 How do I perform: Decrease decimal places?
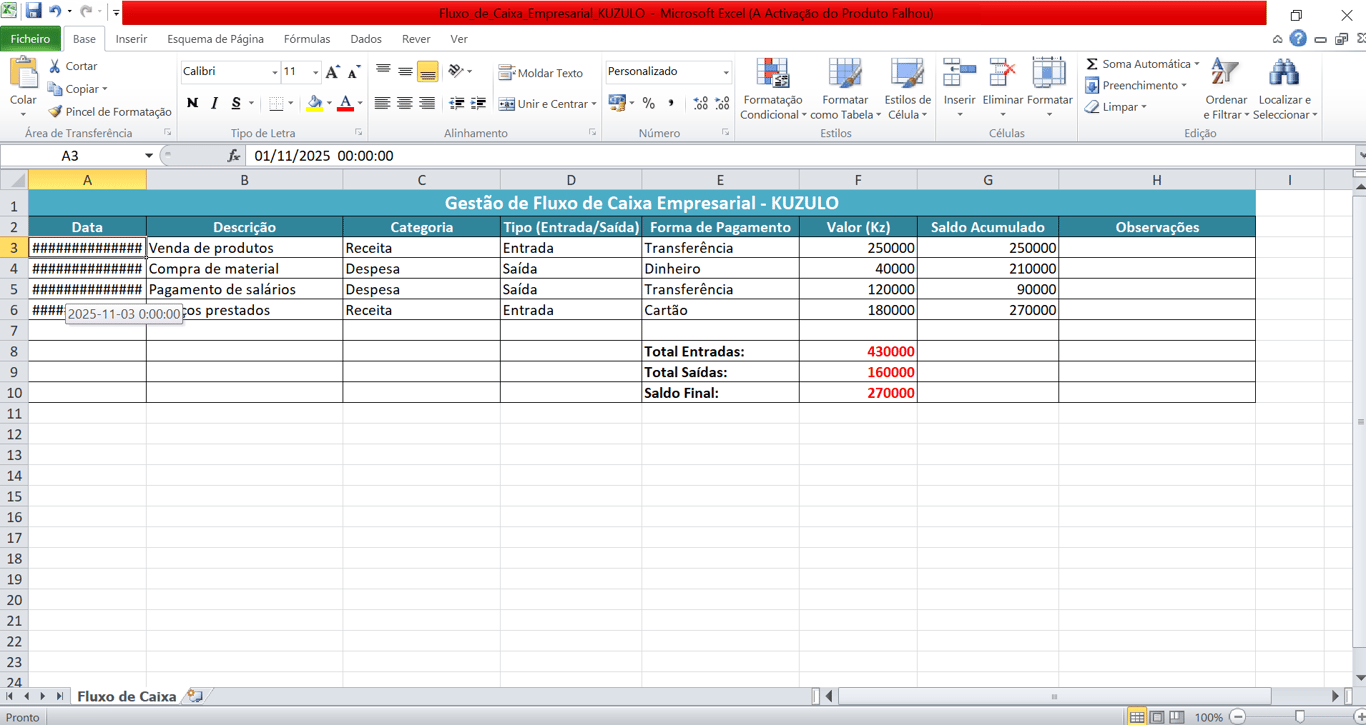coord(722,103)
